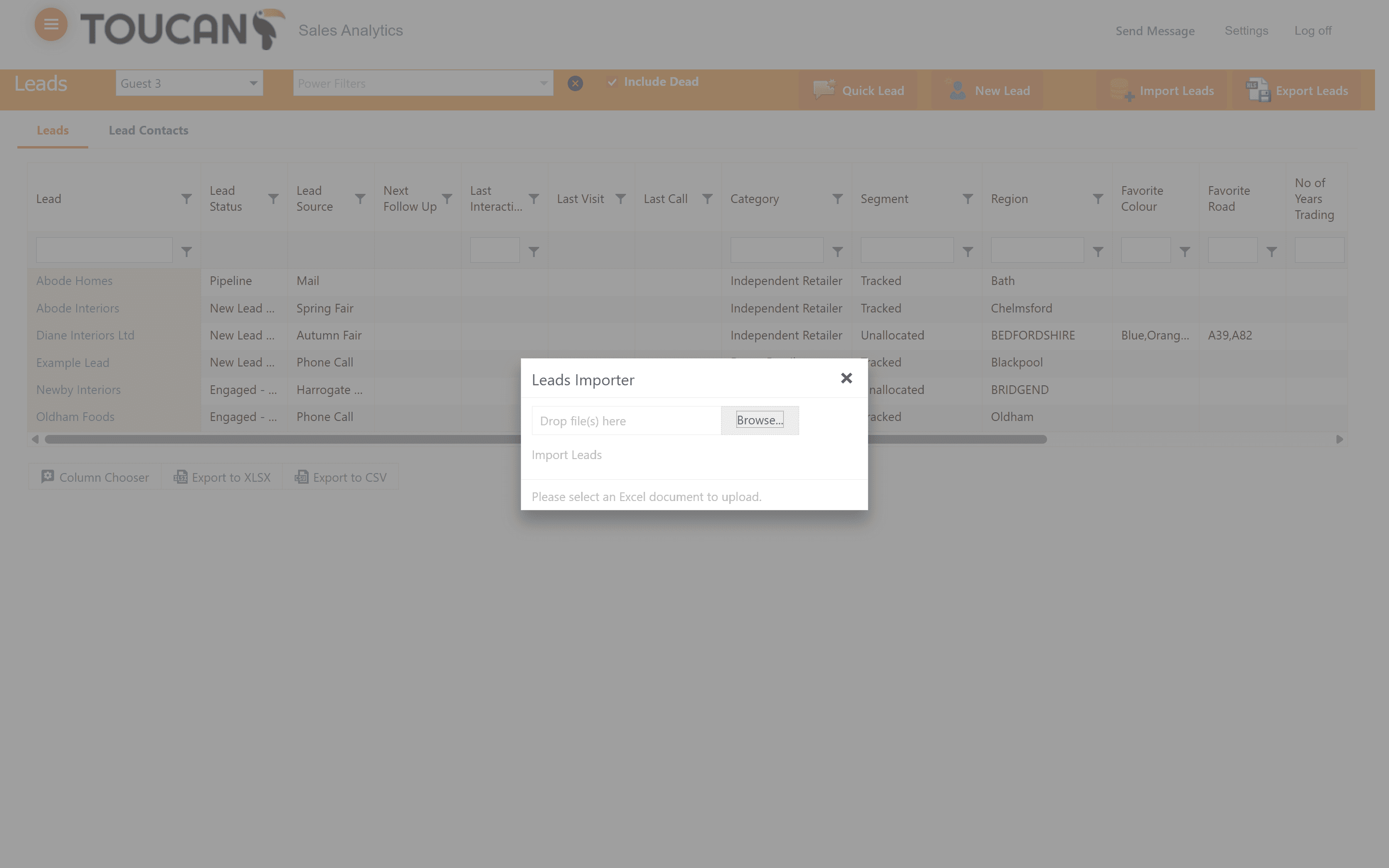Image resolution: width=1389 pixels, height=868 pixels.
Task: Click the Lead filter text box
Action: 104,250
